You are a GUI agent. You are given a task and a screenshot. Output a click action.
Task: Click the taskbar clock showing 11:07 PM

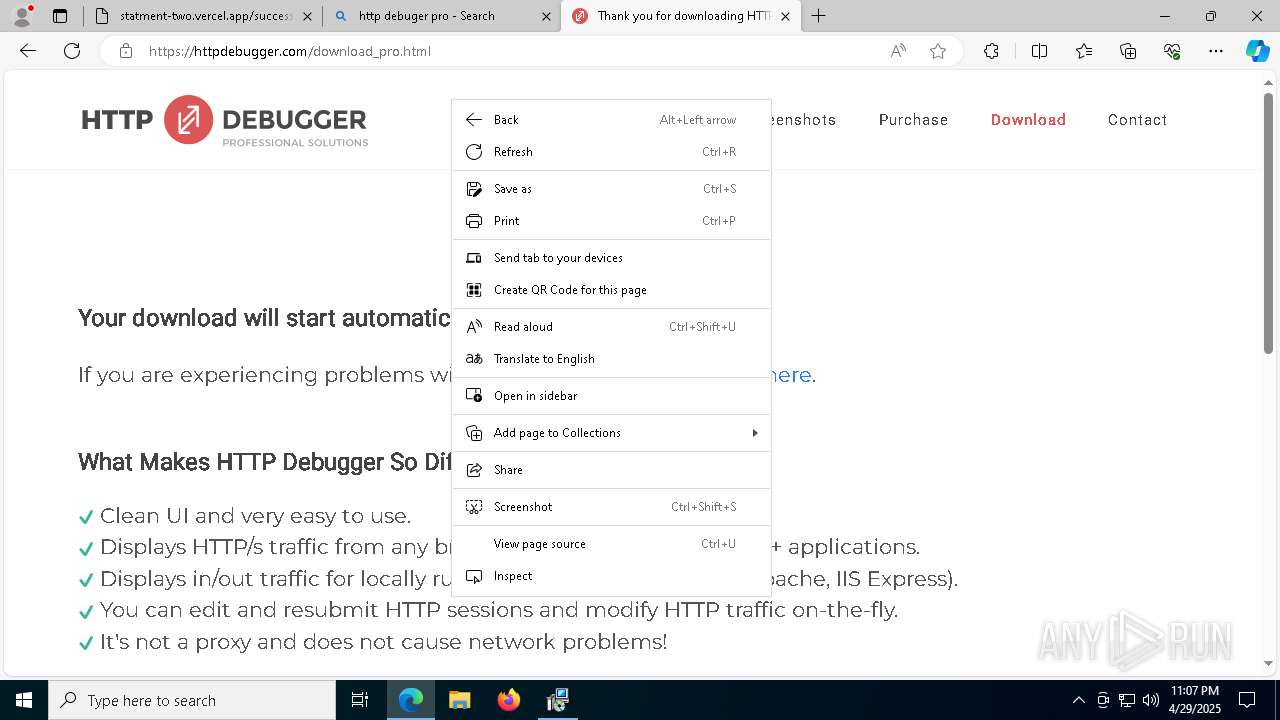[1194, 700]
